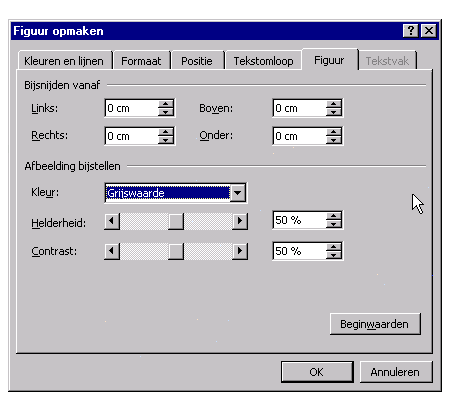Decrease the Rechts crop value with down arrow

coord(166,140)
